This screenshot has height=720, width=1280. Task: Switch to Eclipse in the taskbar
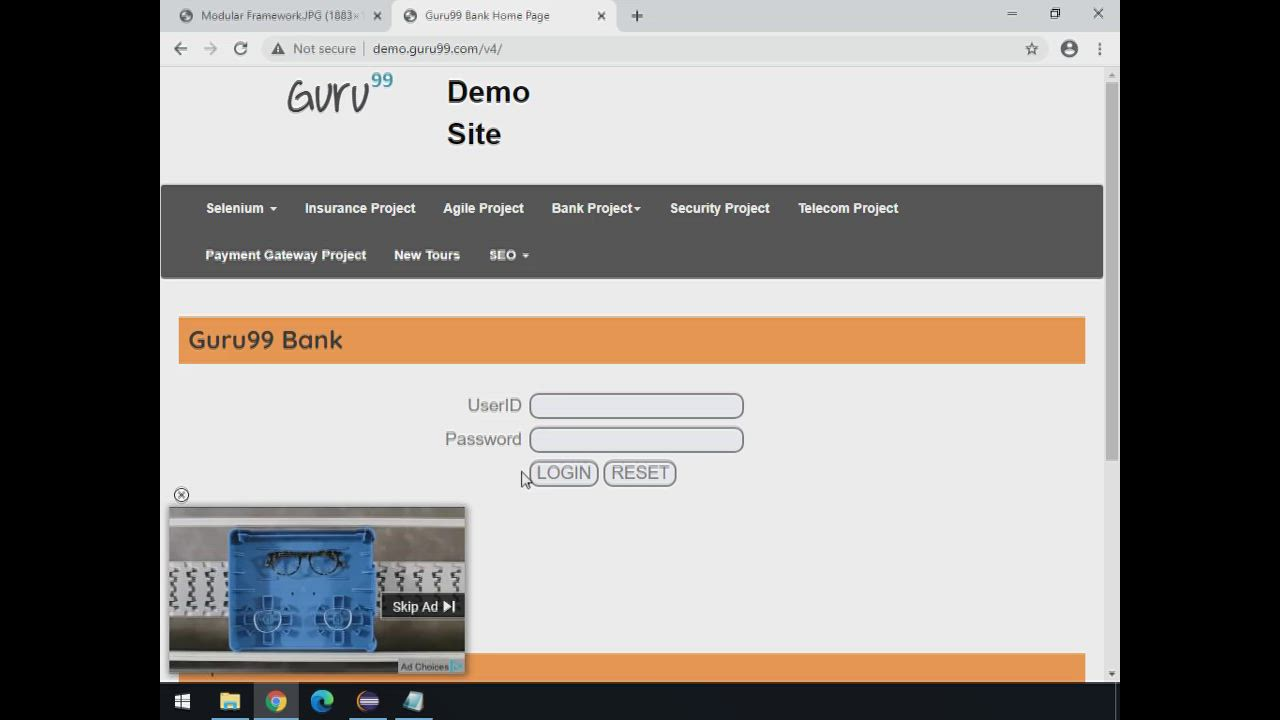click(368, 701)
